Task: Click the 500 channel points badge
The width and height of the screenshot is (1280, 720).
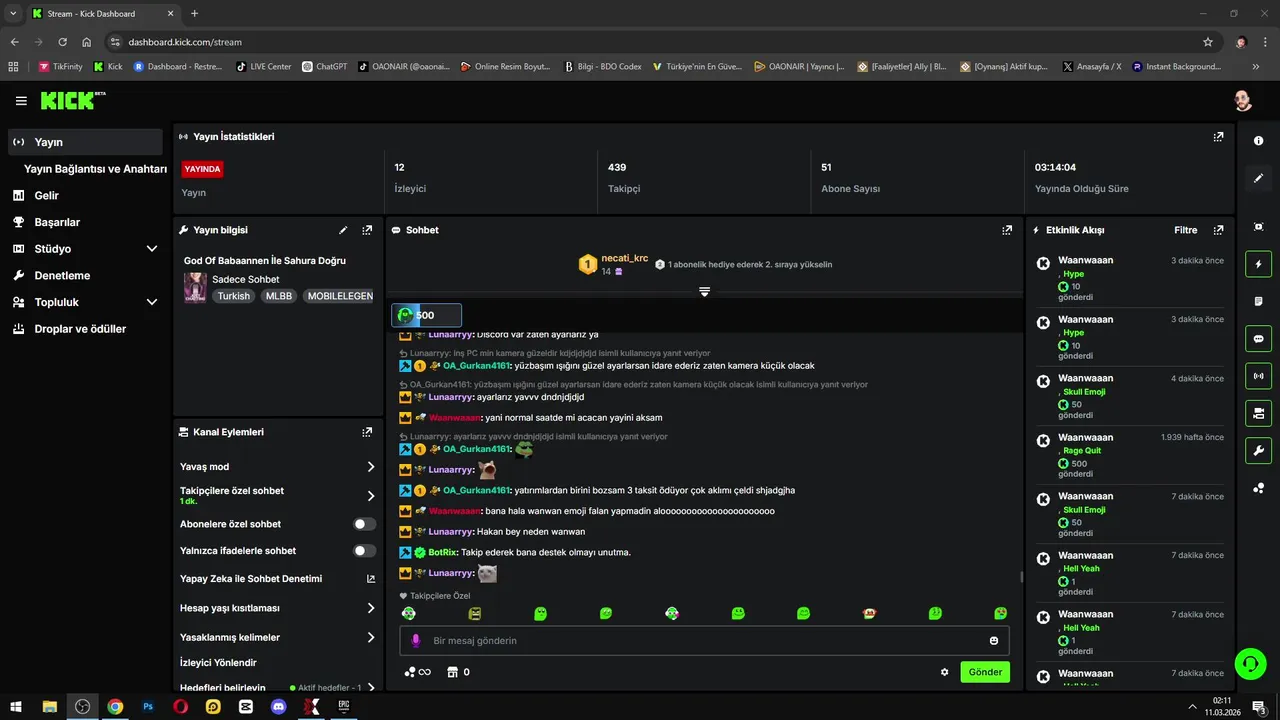Action: click(426, 315)
